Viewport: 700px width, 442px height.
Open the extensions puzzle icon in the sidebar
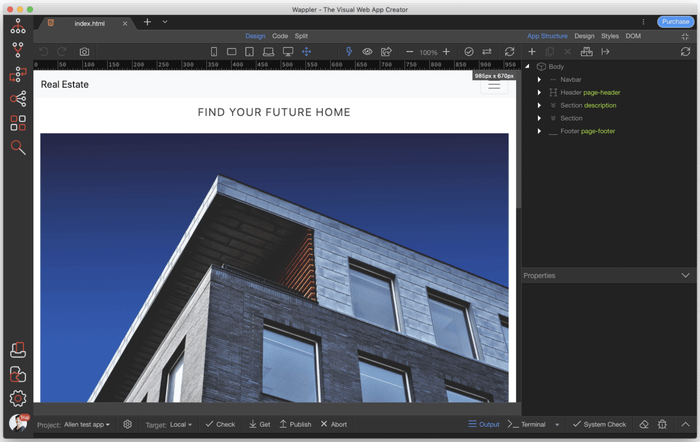pos(18,374)
